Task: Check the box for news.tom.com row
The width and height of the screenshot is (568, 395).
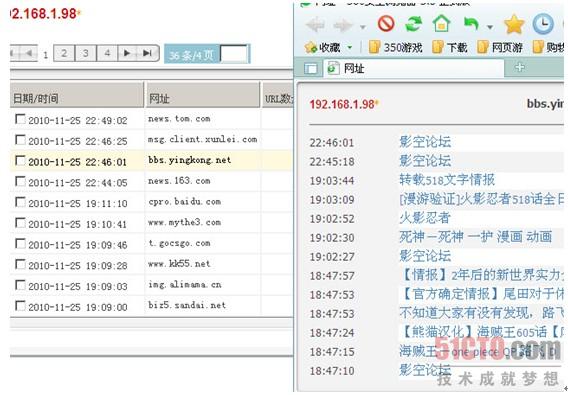Action: [21, 119]
